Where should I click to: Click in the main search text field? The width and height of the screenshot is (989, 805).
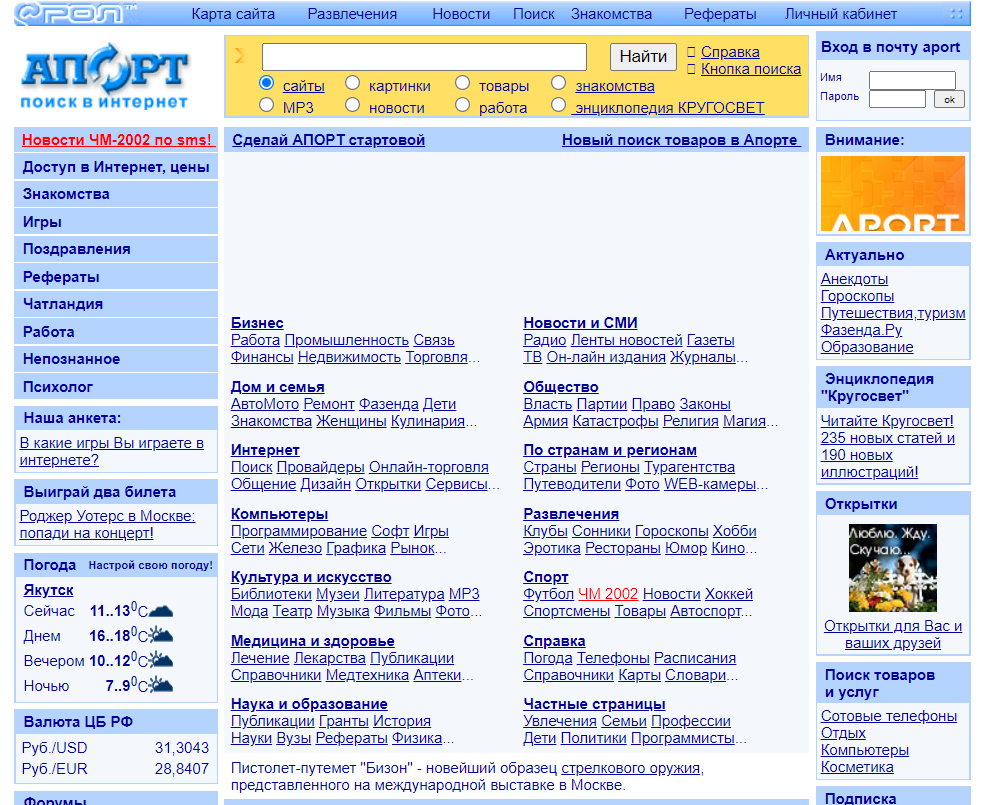pos(424,57)
